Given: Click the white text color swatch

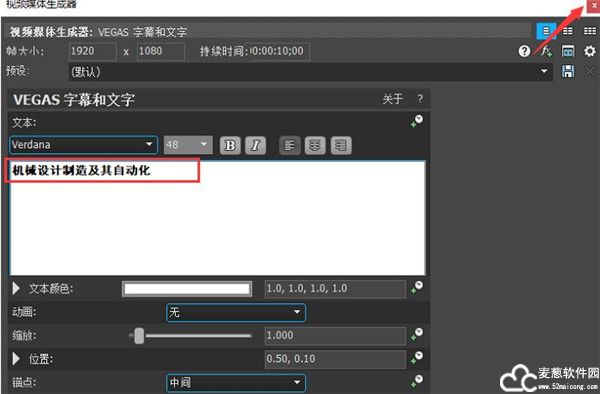Looking at the screenshot, I should point(187,289).
